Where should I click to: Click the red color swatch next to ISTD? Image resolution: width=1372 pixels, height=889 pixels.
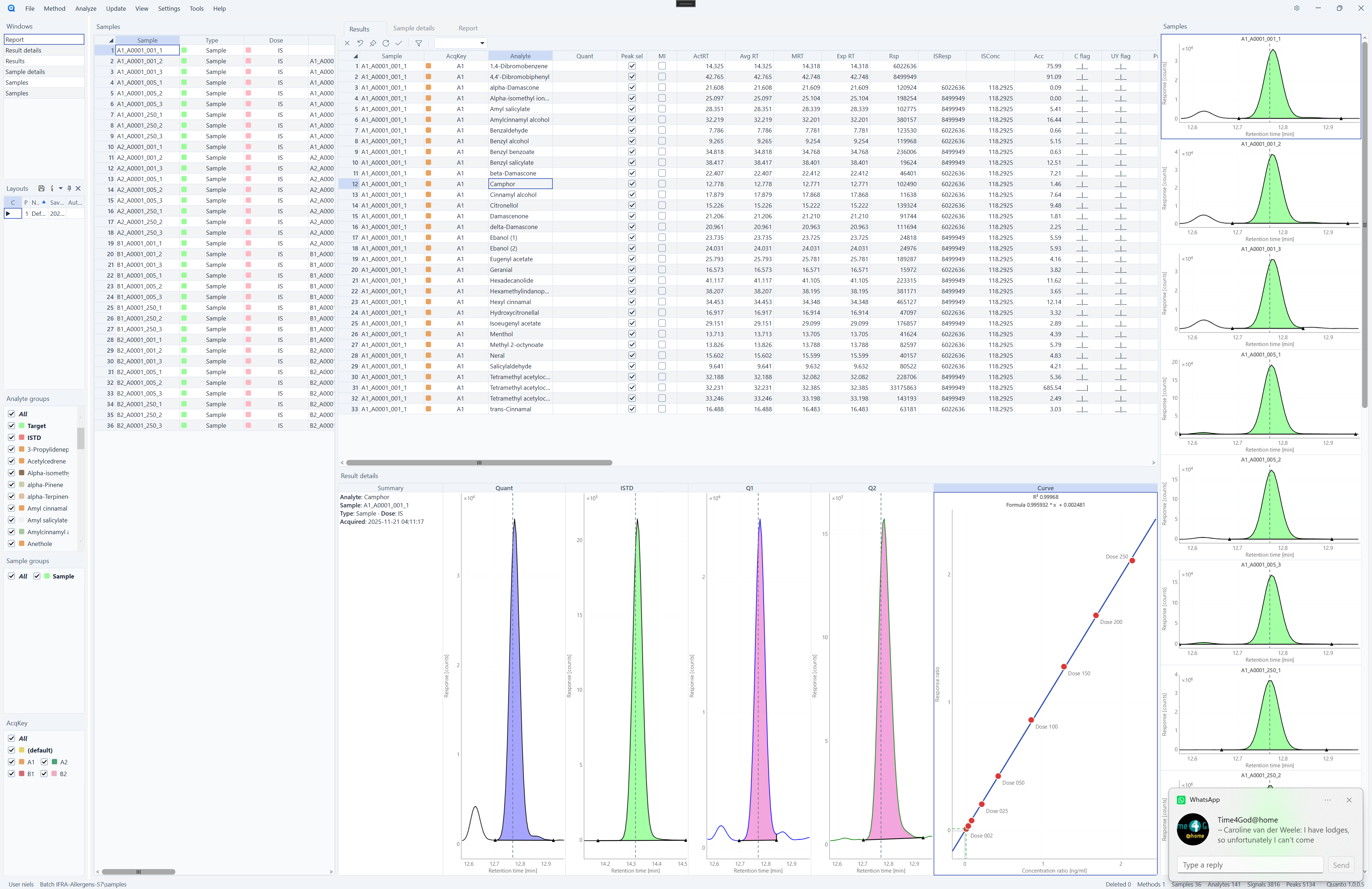tap(22, 437)
